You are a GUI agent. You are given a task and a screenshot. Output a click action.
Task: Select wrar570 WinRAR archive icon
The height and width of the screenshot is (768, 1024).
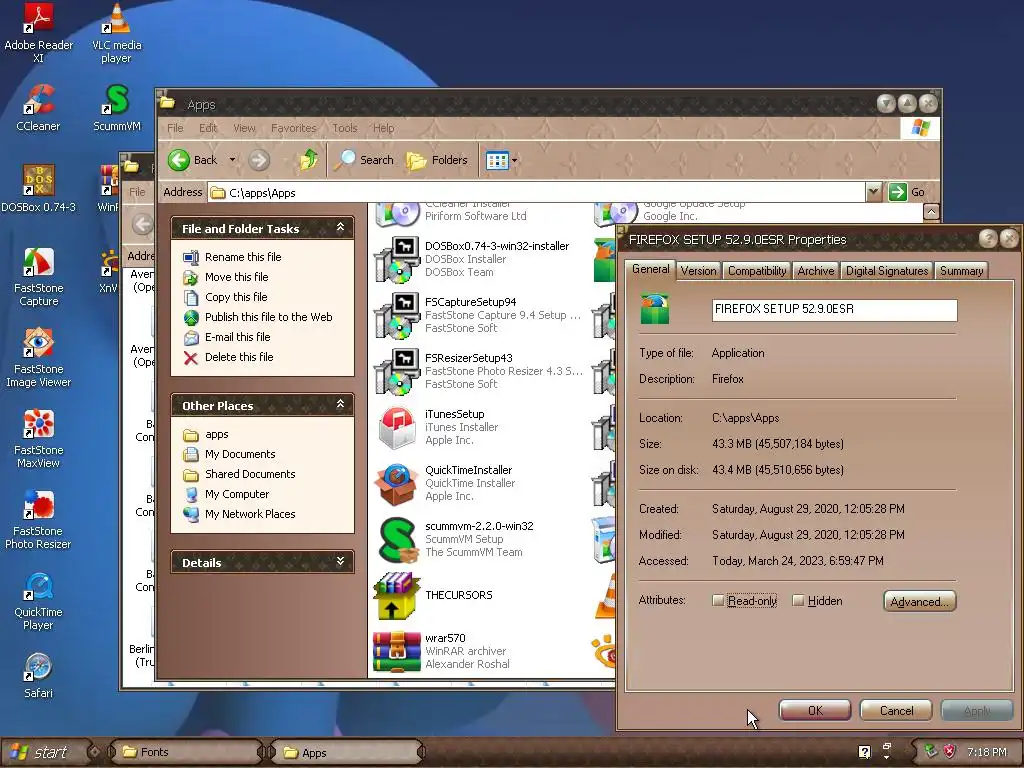pyautogui.click(x=396, y=652)
